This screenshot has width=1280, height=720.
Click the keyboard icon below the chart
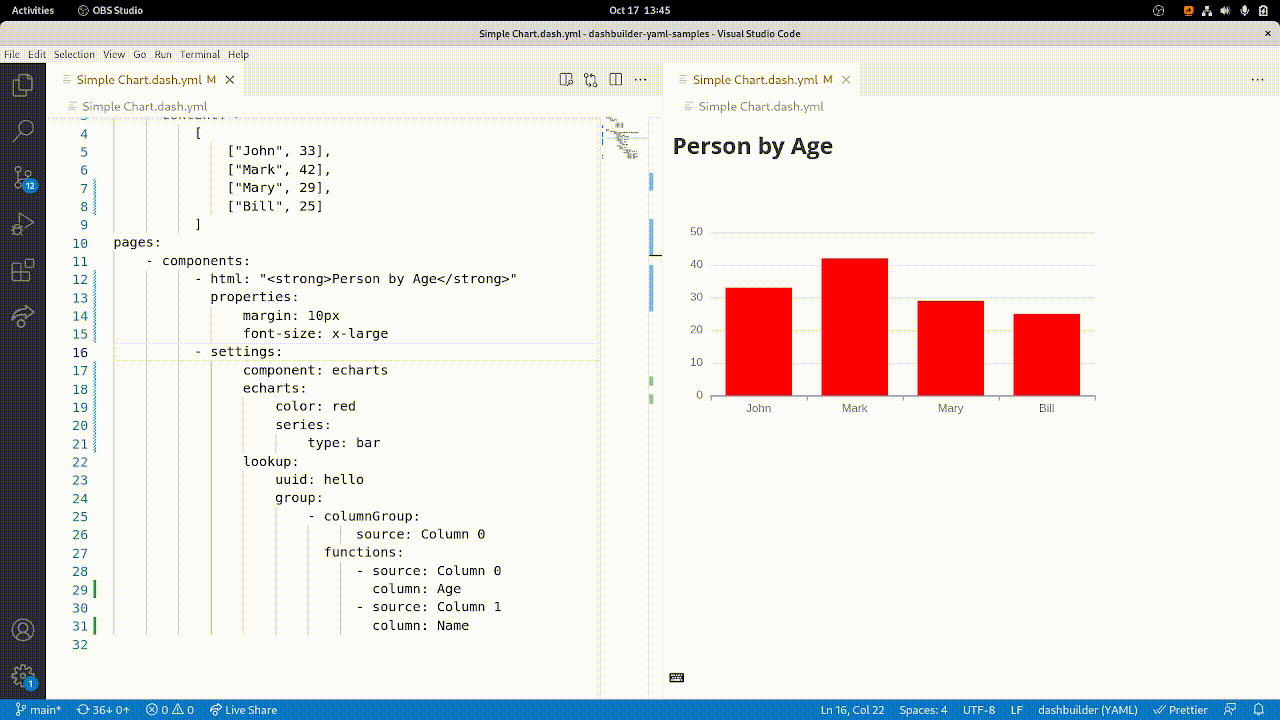(x=676, y=677)
